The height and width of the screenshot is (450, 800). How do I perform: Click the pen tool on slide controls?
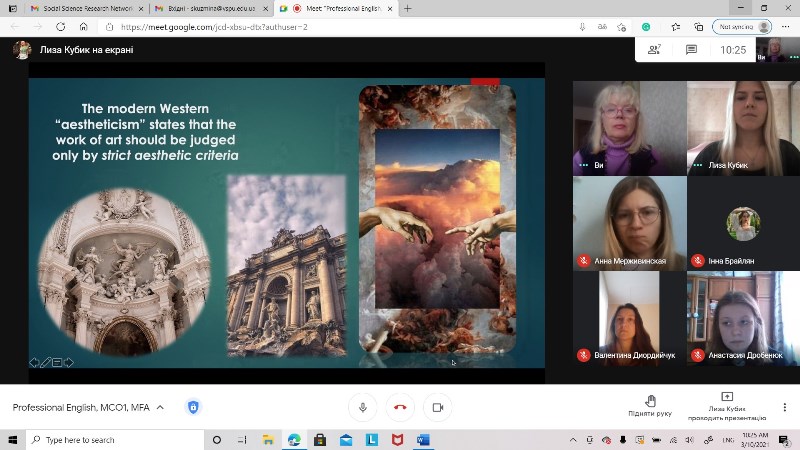point(45,363)
